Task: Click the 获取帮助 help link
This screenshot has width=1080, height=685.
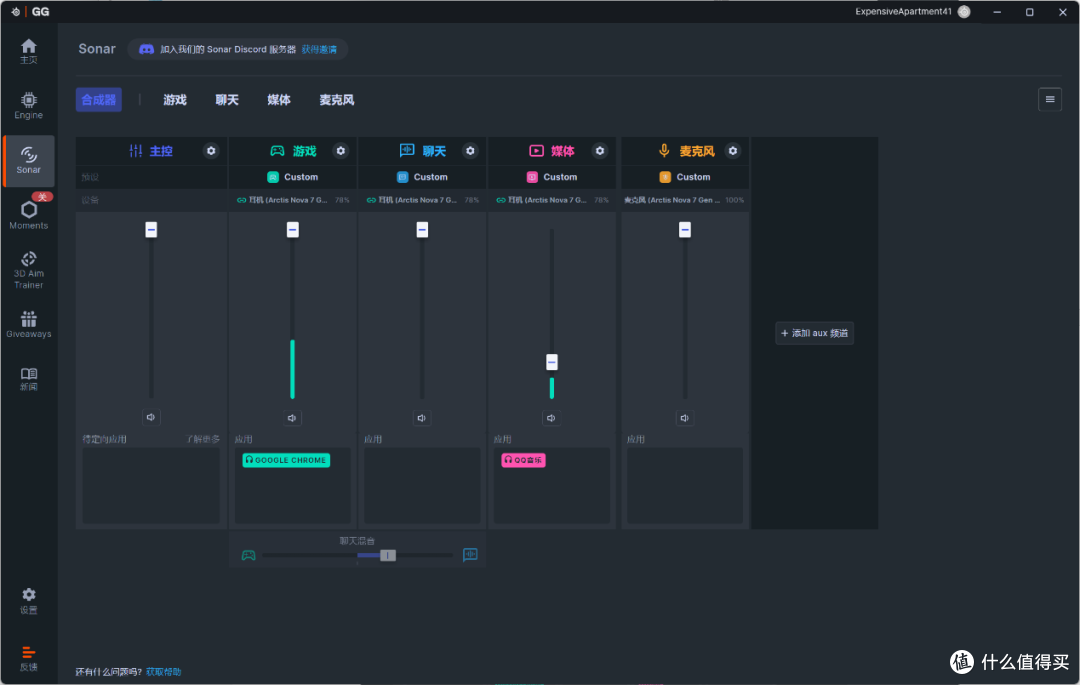Action: click(164, 672)
